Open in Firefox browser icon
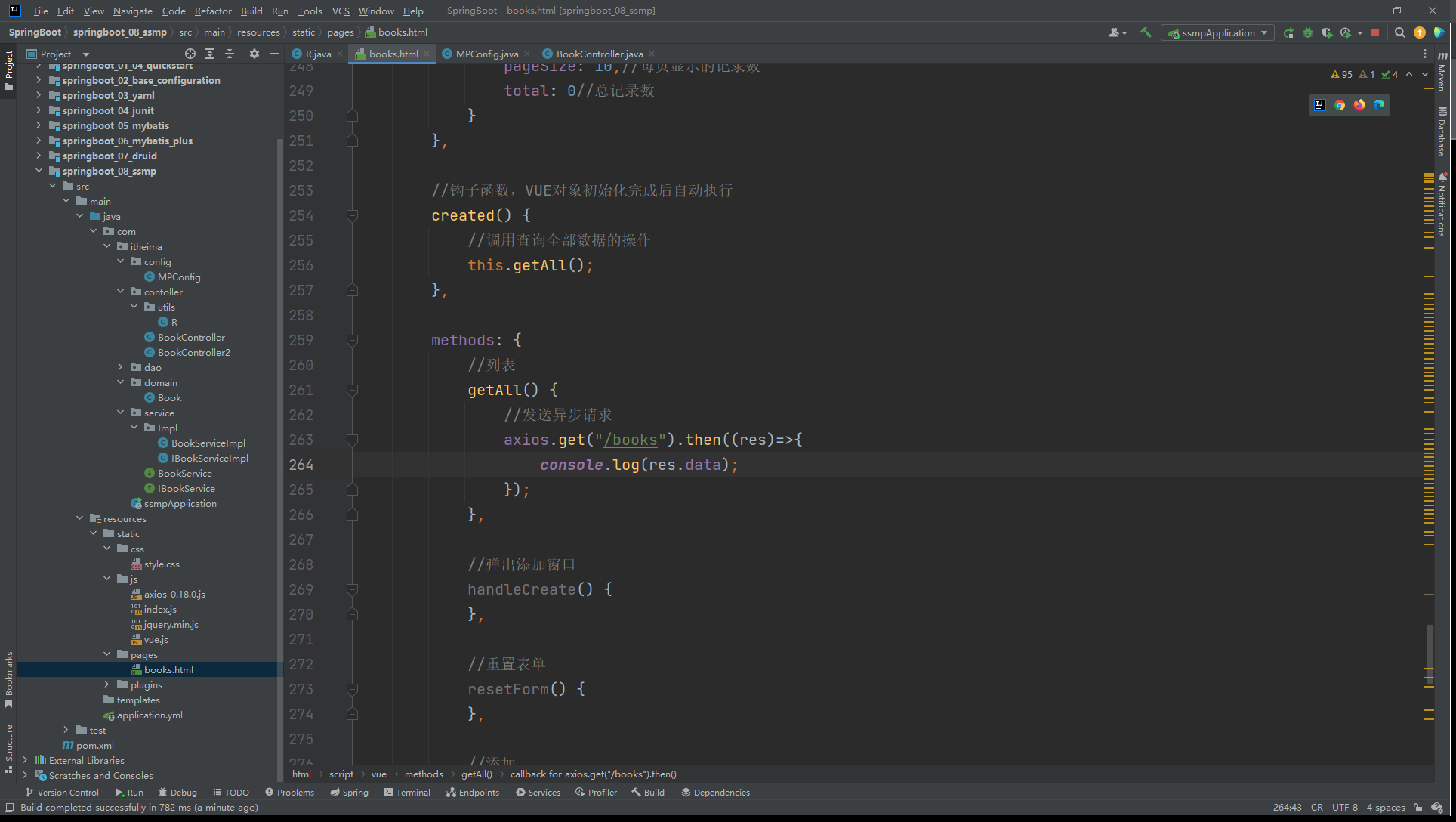 (x=1359, y=105)
